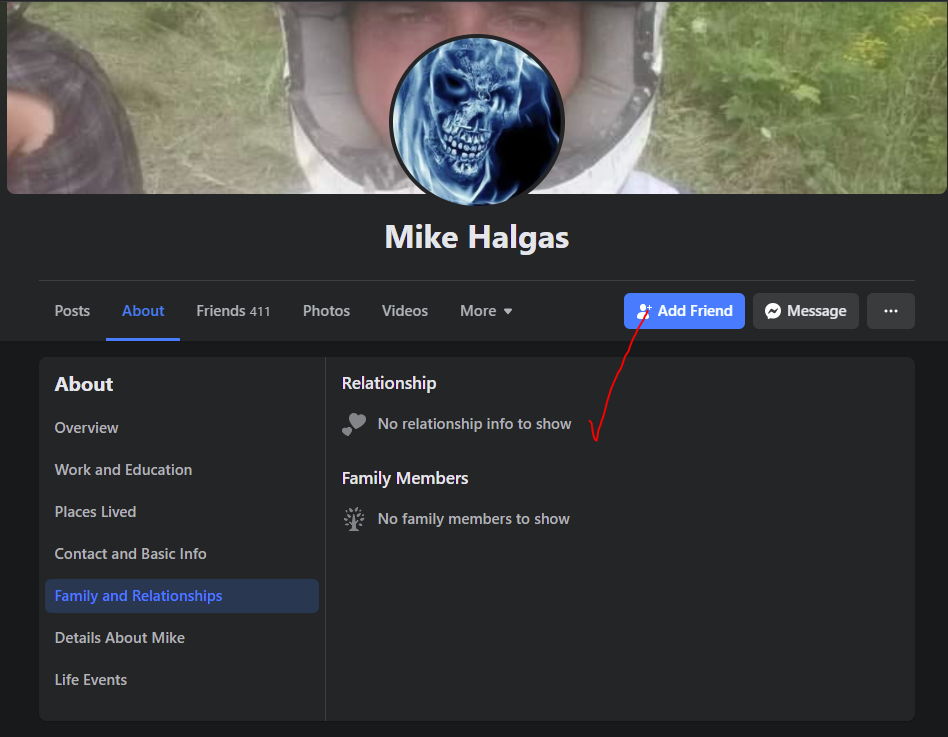The height and width of the screenshot is (737, 948).
Task: Select Family and Relationships section
Action: 181,596
